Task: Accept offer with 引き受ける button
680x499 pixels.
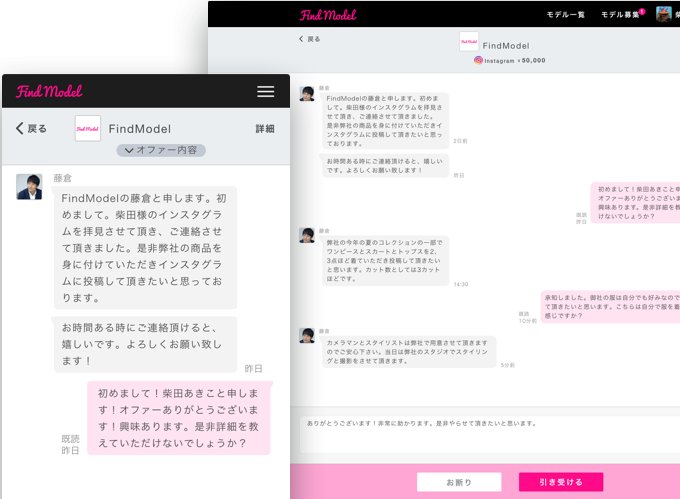Action: (561, 482)
